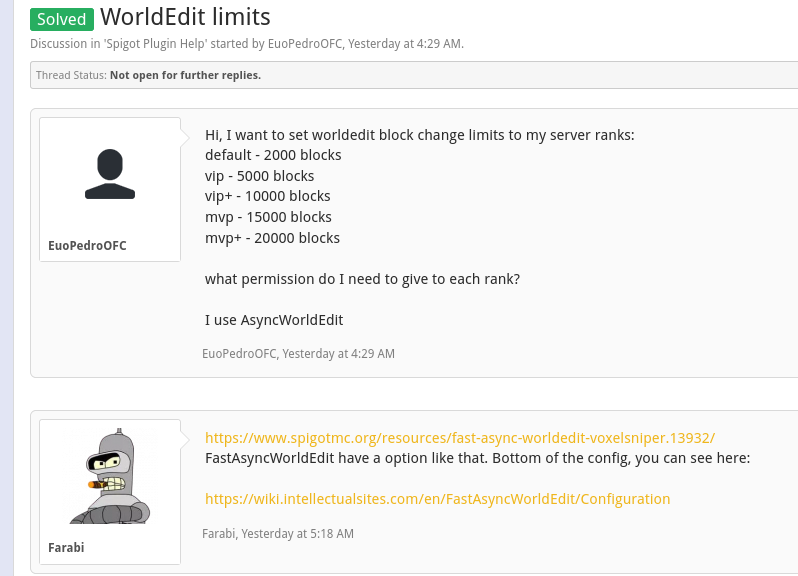Click the 'WorldEdit limits' thread title
The width and height of the screenshot is (798, 576).
[185, 17]
